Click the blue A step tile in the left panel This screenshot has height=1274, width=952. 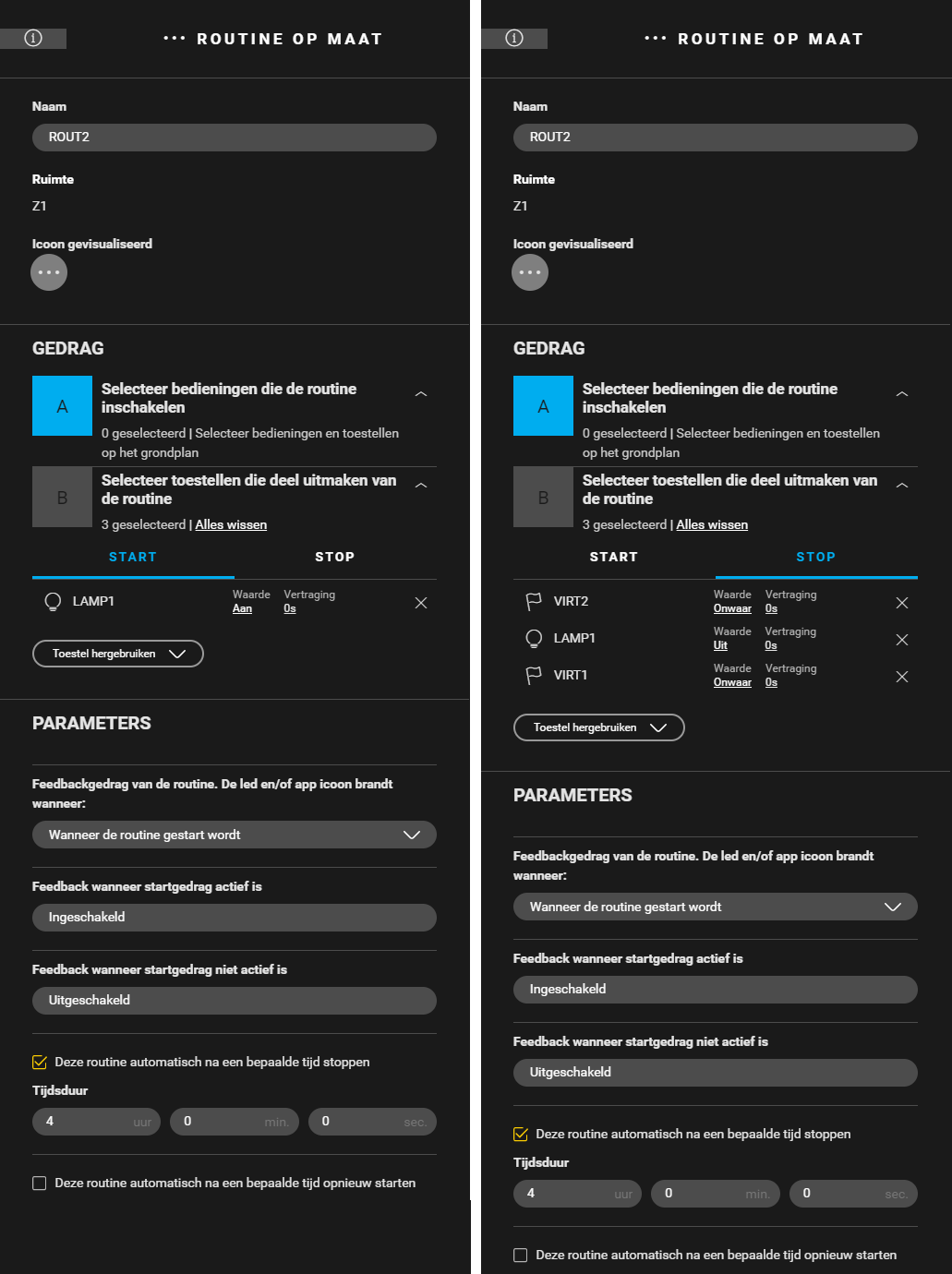pos(62,405)
